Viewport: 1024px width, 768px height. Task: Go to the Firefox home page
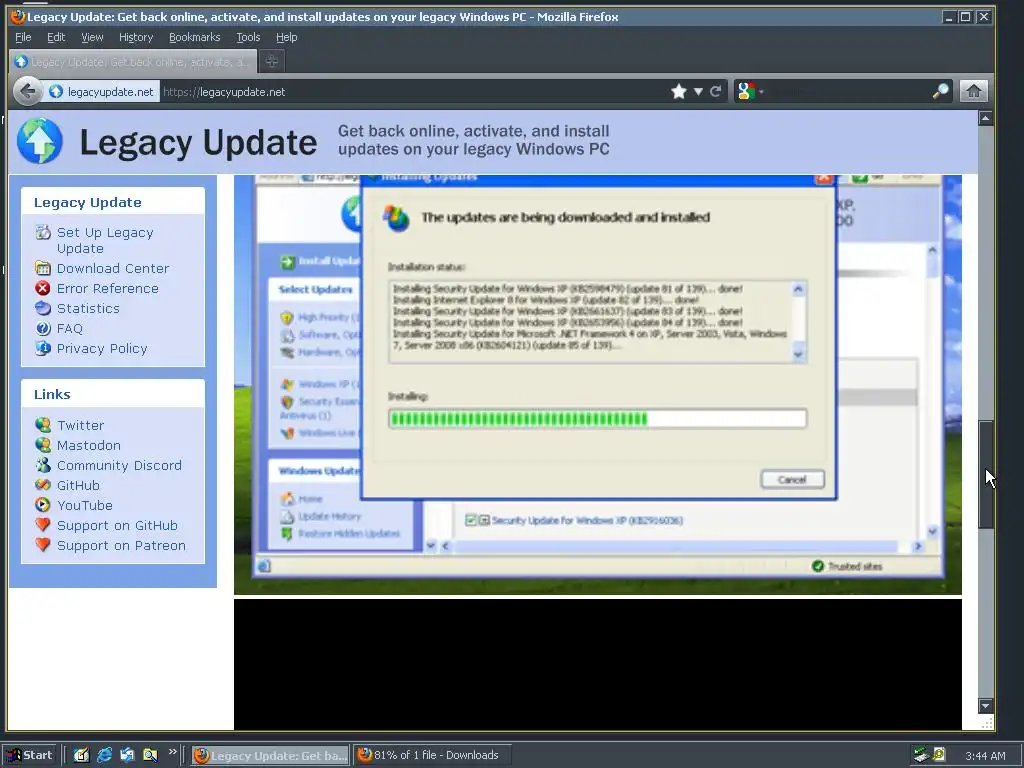974,91
